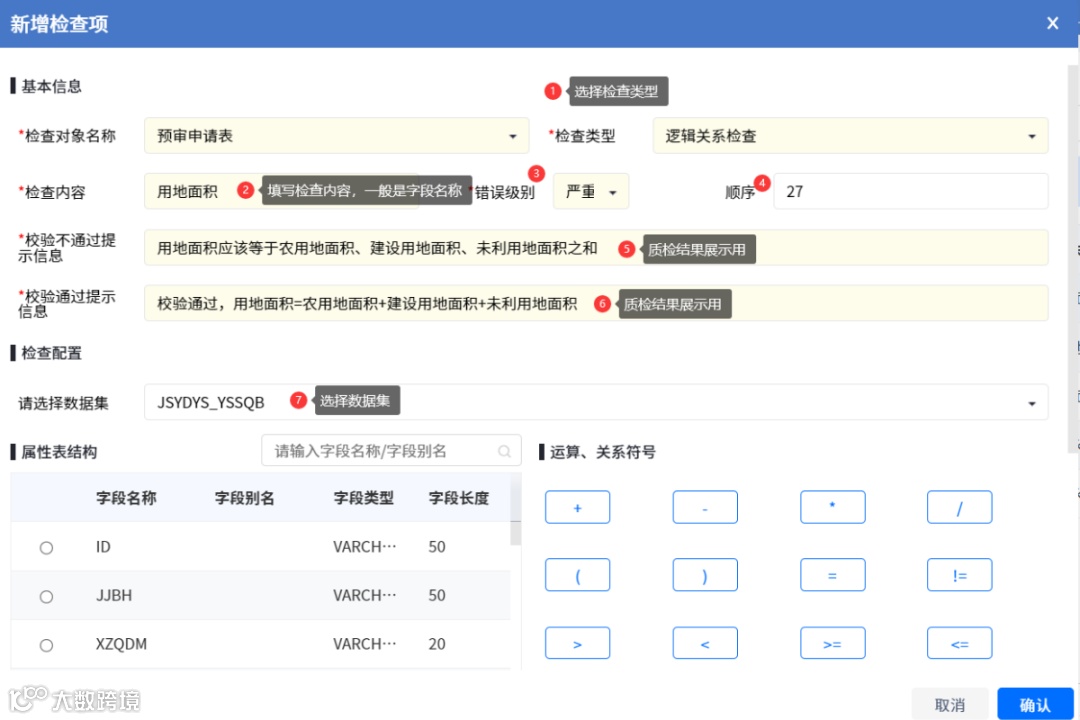Insert the right parenthesis symbol
The image size is (1080, 720).
[705, 575]
